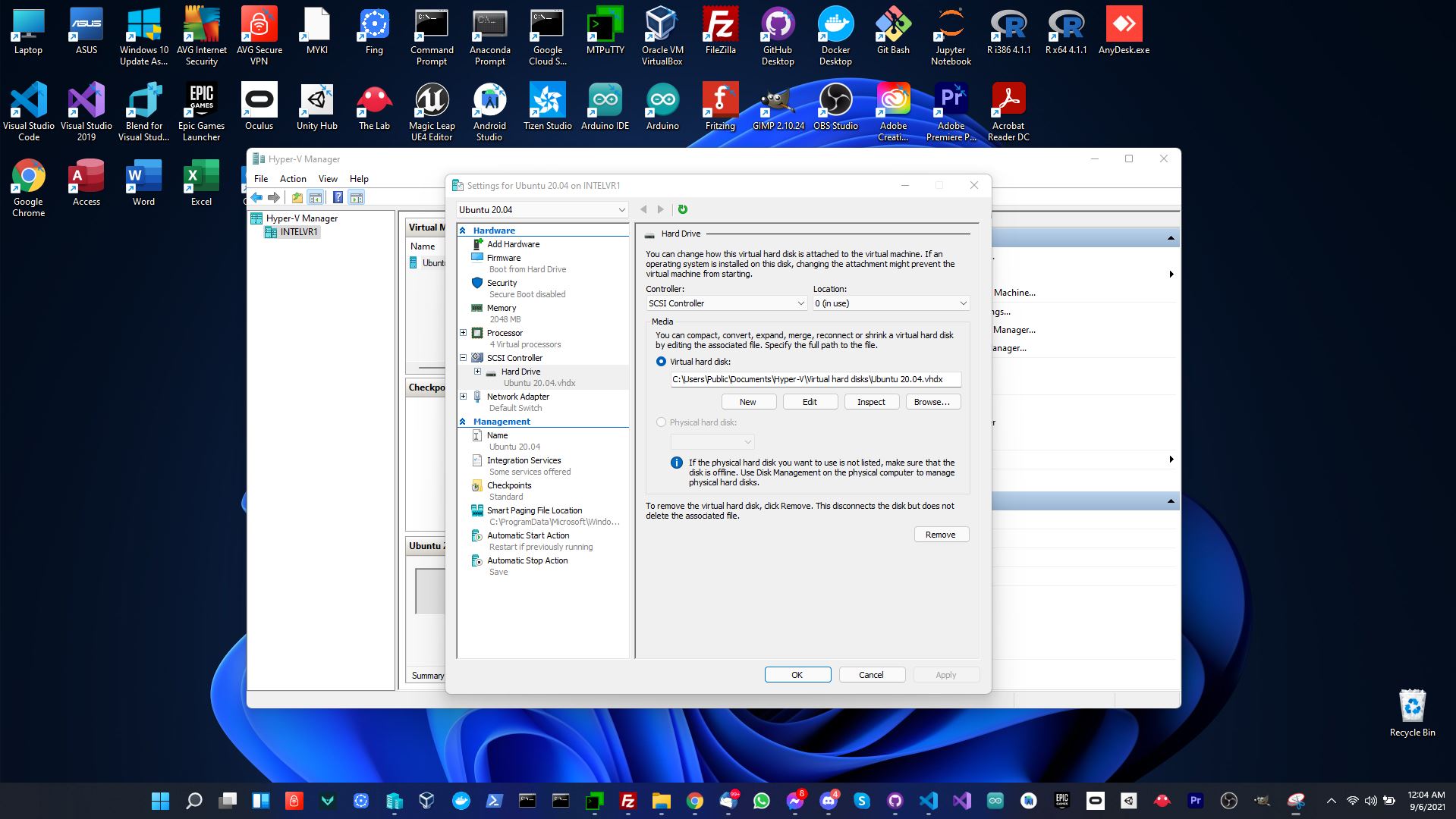The image size is (1456, 819).
Task: Open Security settings with the shield icon
Action: coord(502,283)
